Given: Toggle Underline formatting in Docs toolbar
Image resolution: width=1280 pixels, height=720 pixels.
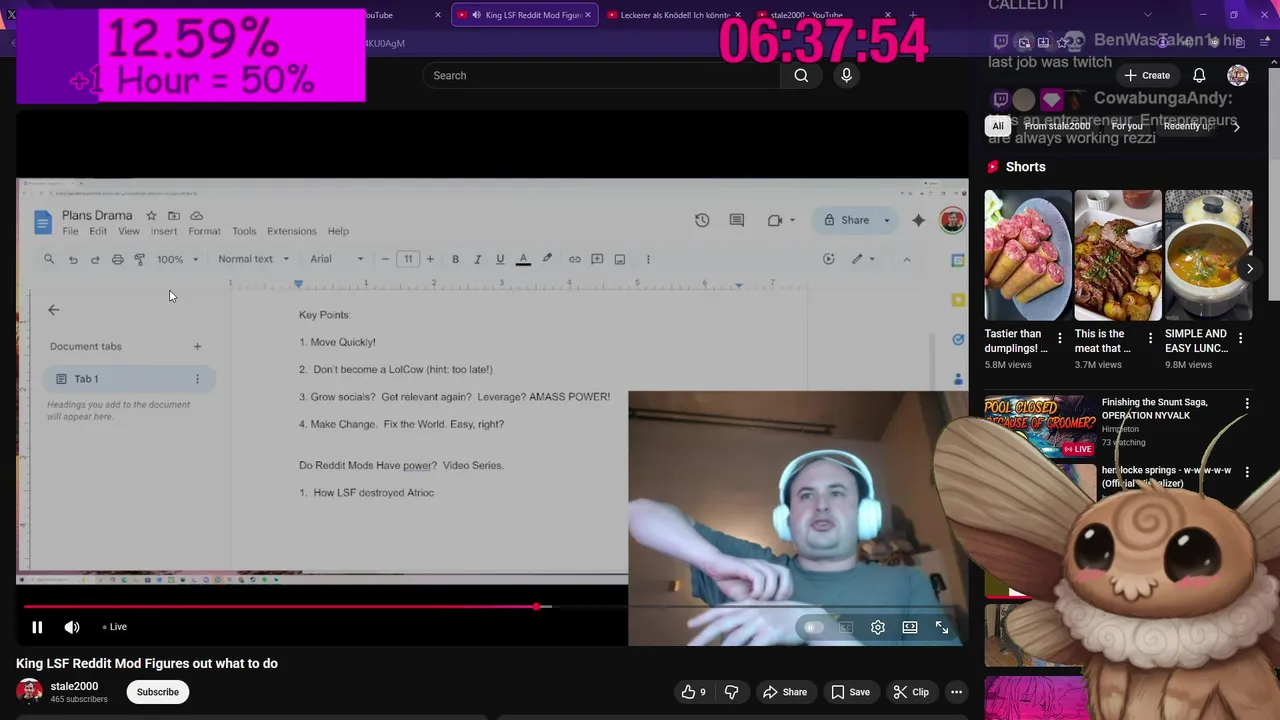Looking at the screenshot, I should click(x=500, y=259).
